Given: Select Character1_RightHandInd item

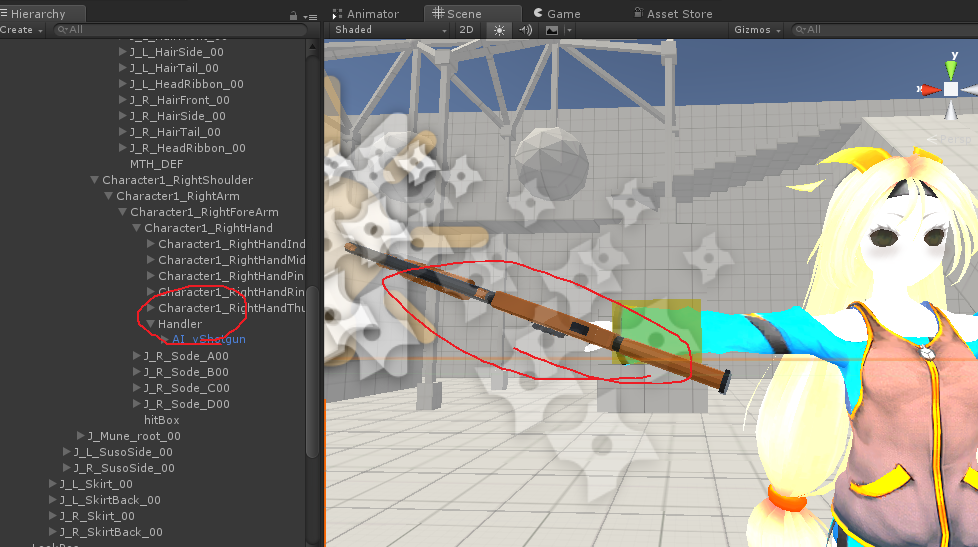Looking at the screenshot, I should pyautogui.click(x=231, y=244).
